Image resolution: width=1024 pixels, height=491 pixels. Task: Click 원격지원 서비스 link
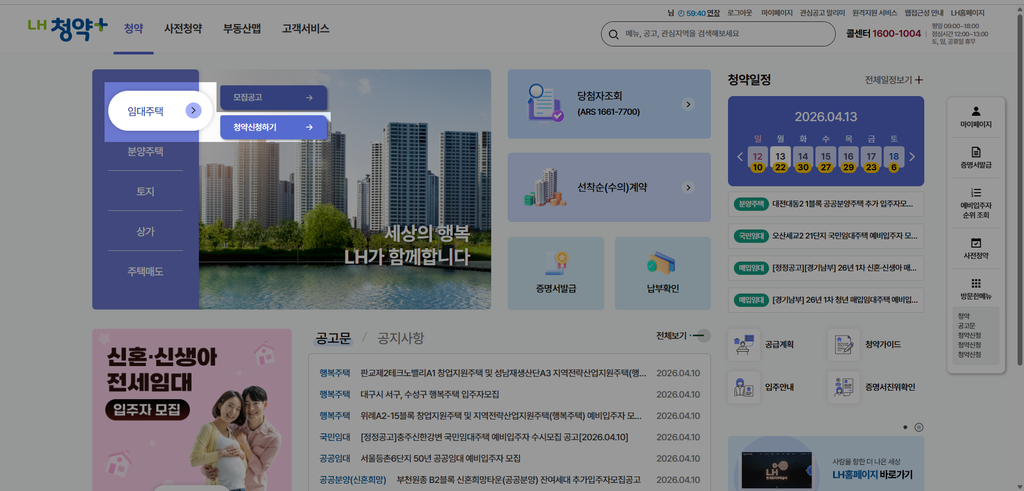click(875, 13)
